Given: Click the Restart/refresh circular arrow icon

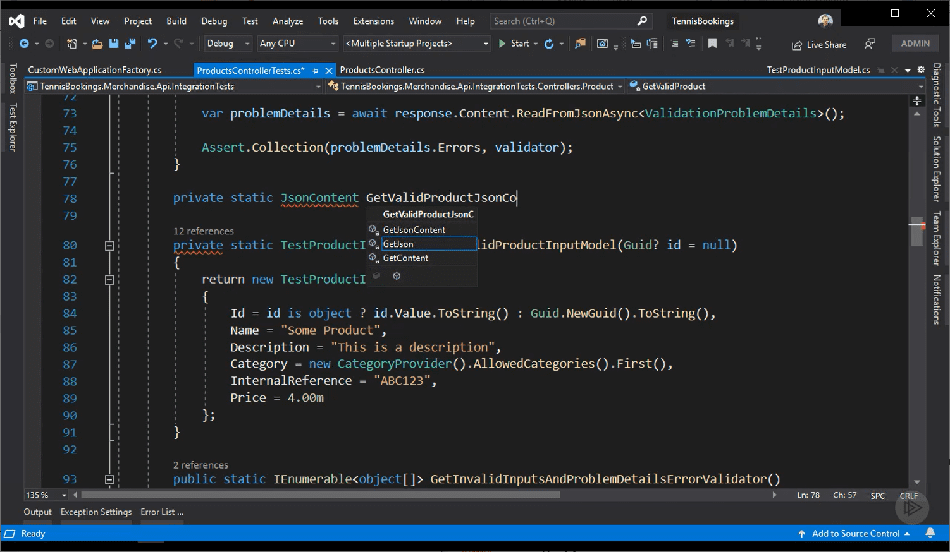Looking at the screenshot, I should click(x=549, y=44).
